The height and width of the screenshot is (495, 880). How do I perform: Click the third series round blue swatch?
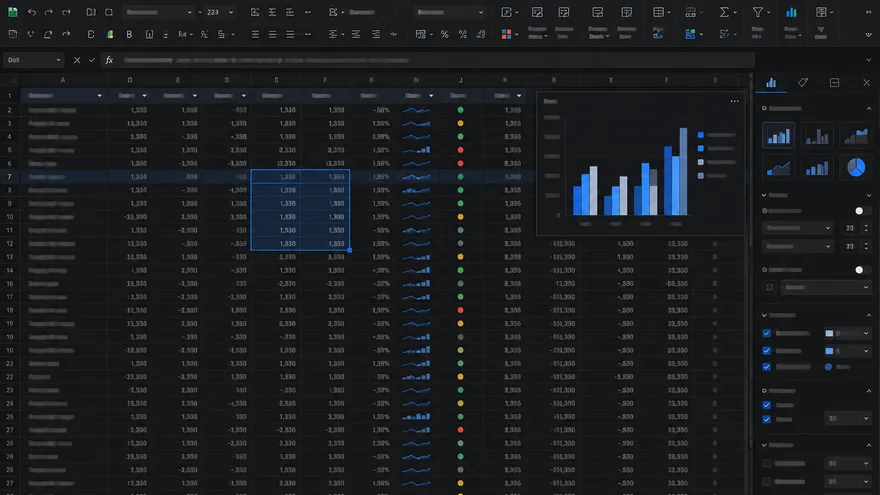coord(828,367)
